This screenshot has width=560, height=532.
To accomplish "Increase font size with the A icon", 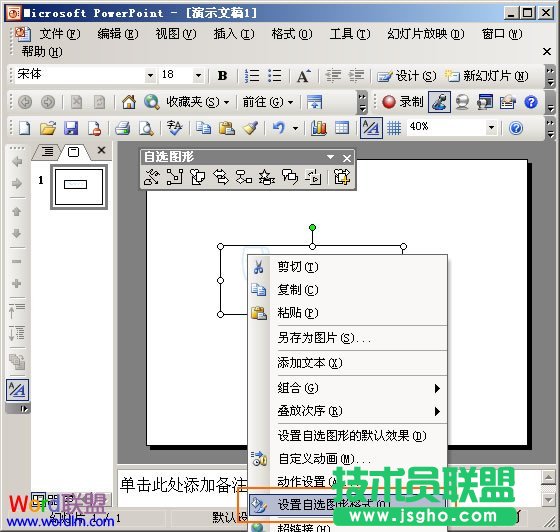I will 304,76.
